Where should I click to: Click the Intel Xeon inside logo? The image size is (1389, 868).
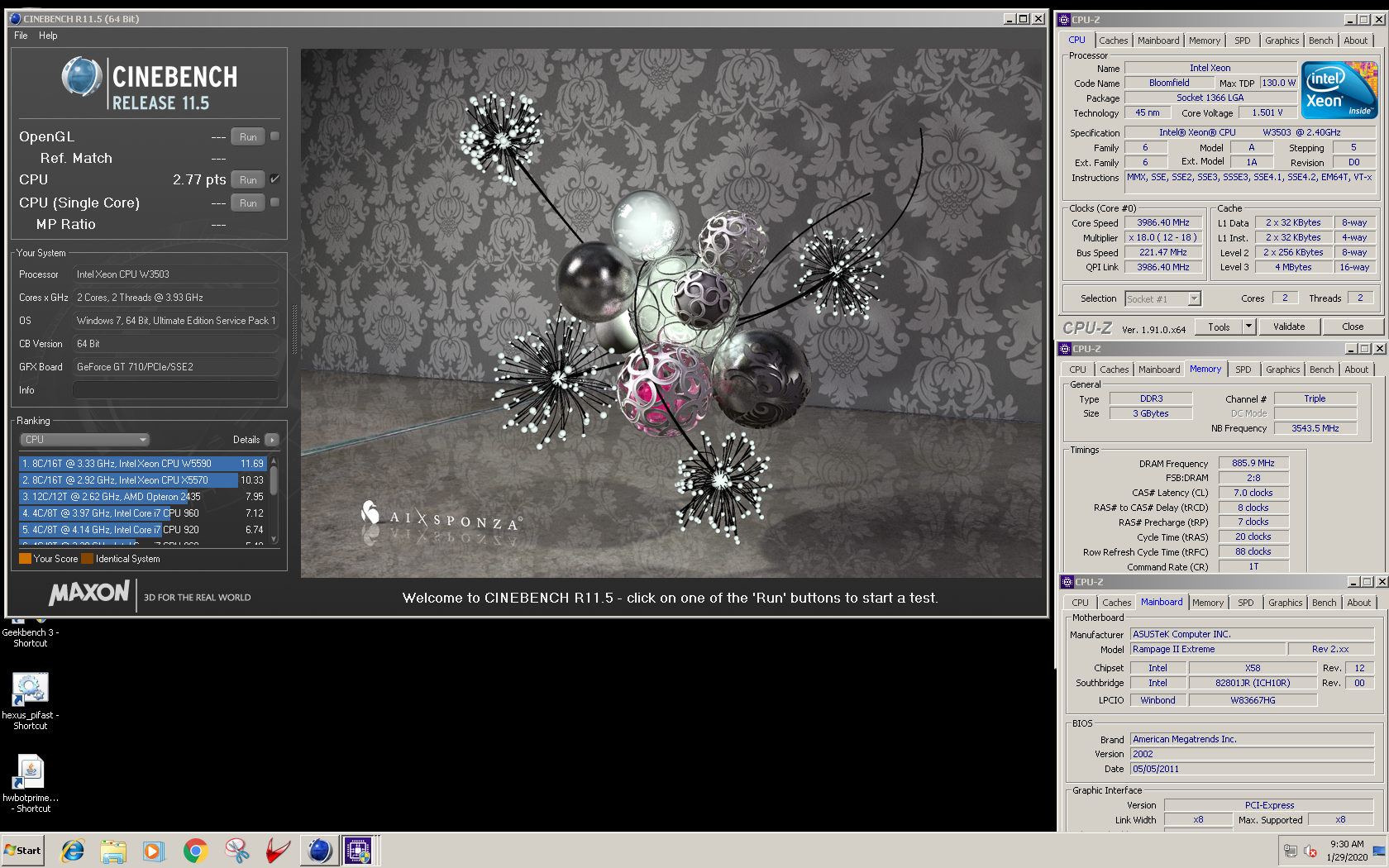[x=1339, y=90]
